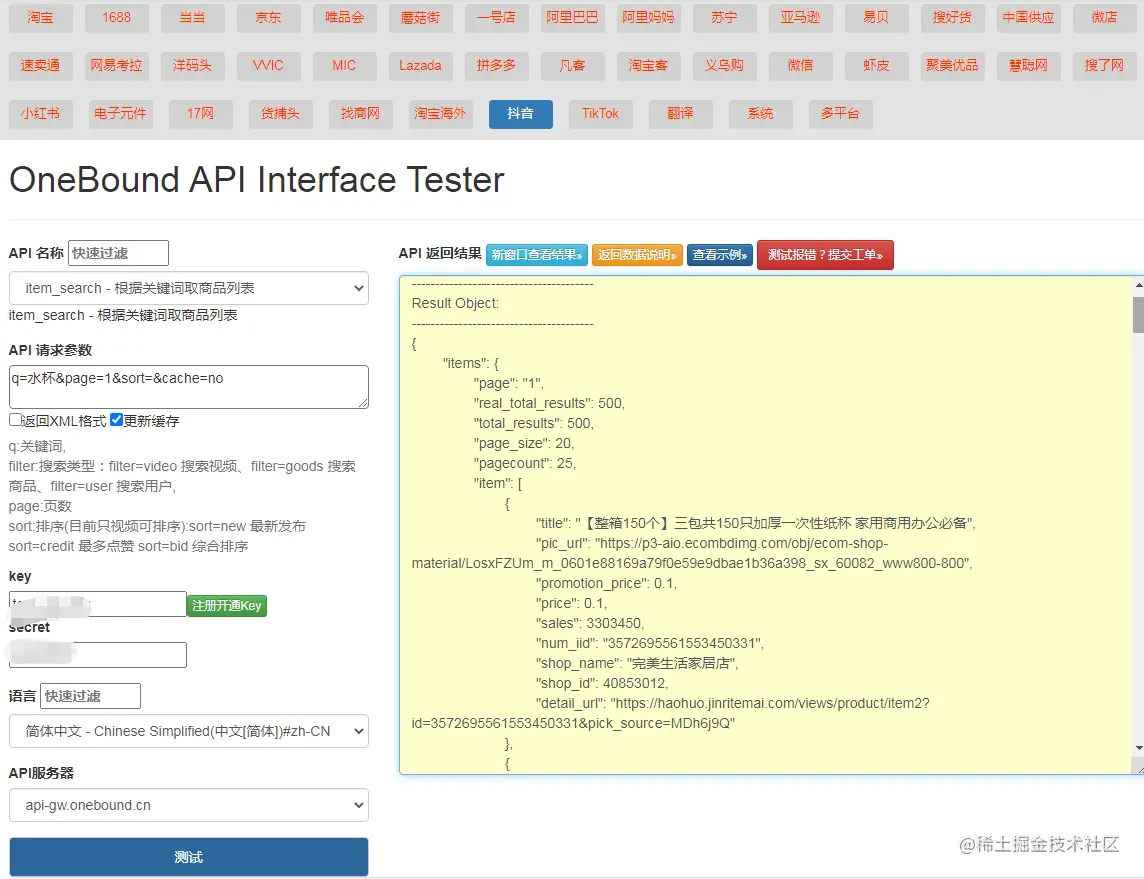Screen dimensions: 1144x879
Task: Click the Result Object: heading text
Action: 455,303
